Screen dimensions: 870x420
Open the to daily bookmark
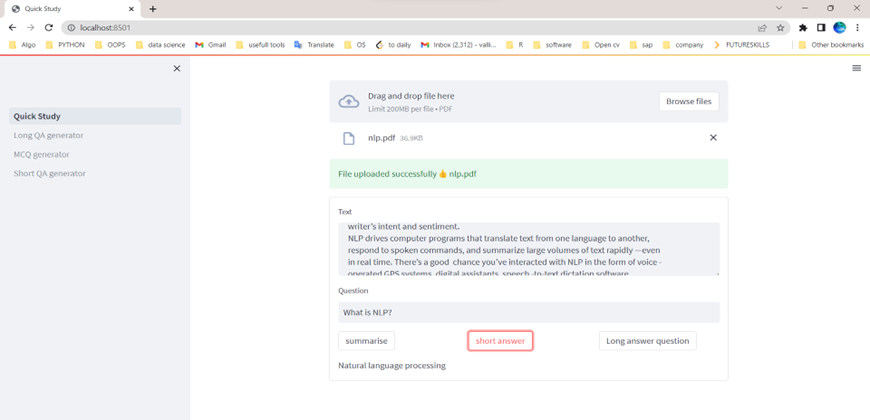point(393,45)
